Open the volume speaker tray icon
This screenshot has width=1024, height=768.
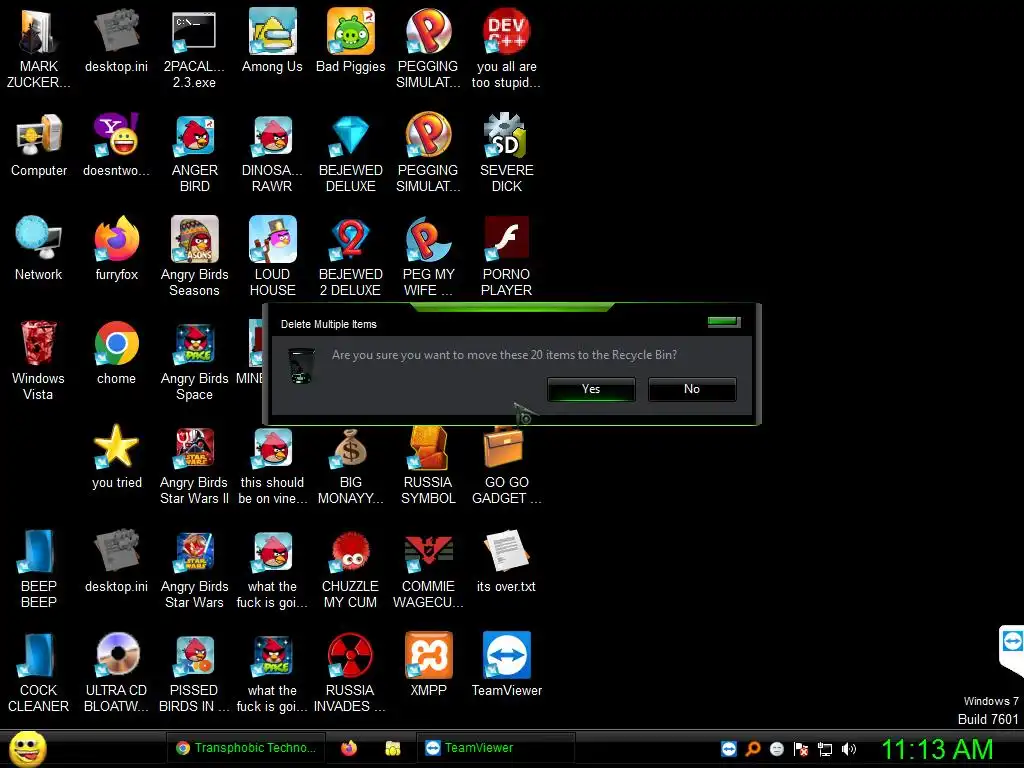tap(848, 749)
